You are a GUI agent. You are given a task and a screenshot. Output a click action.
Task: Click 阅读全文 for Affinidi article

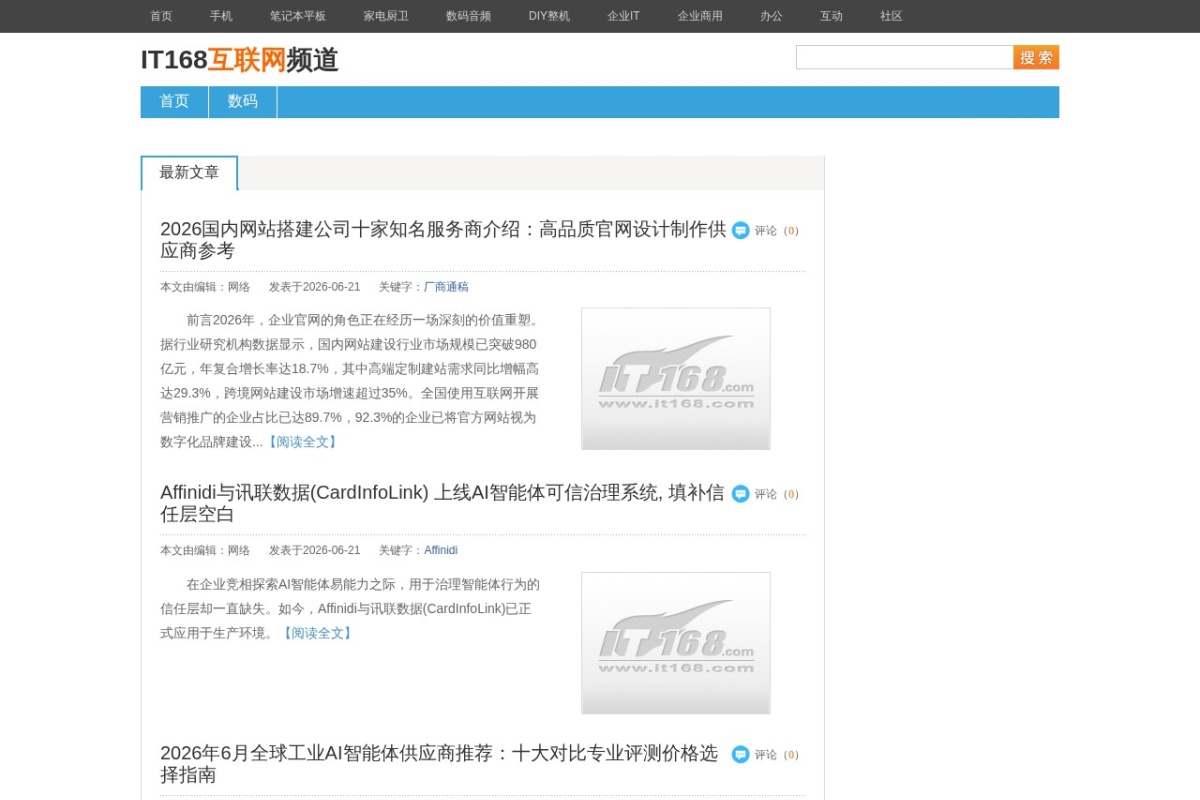(x=317, y=633)
